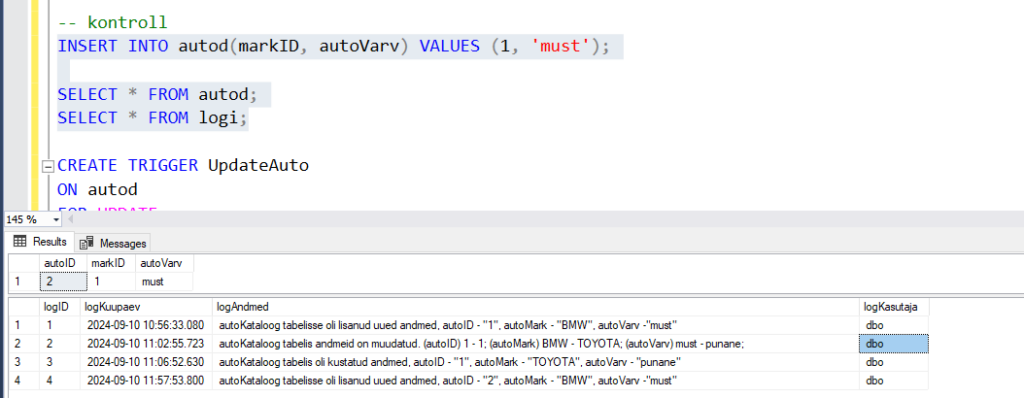Click the logID column header
Screen dimensions: 1024x398
[x=60, y=307]
